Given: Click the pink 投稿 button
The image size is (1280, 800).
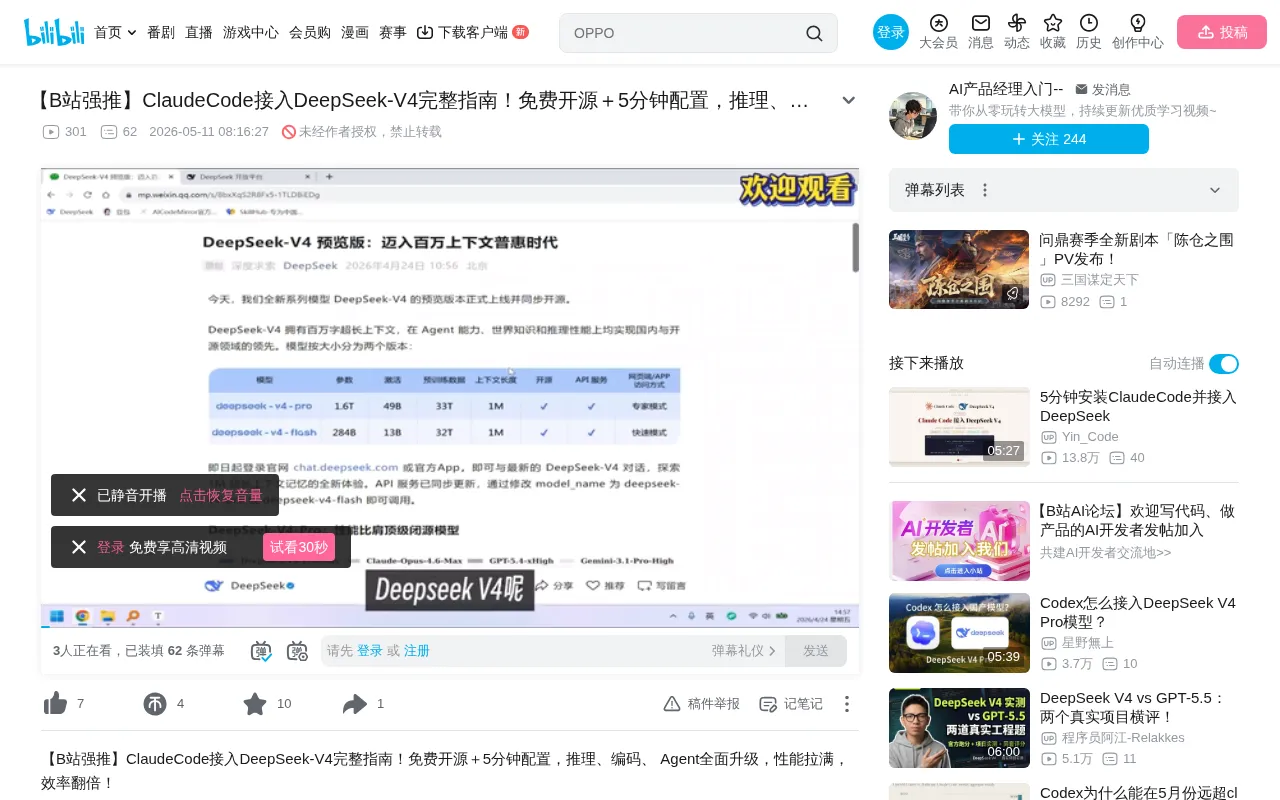Looking at the screenshot, I should pyautogui.click(x=1222, y=32).
